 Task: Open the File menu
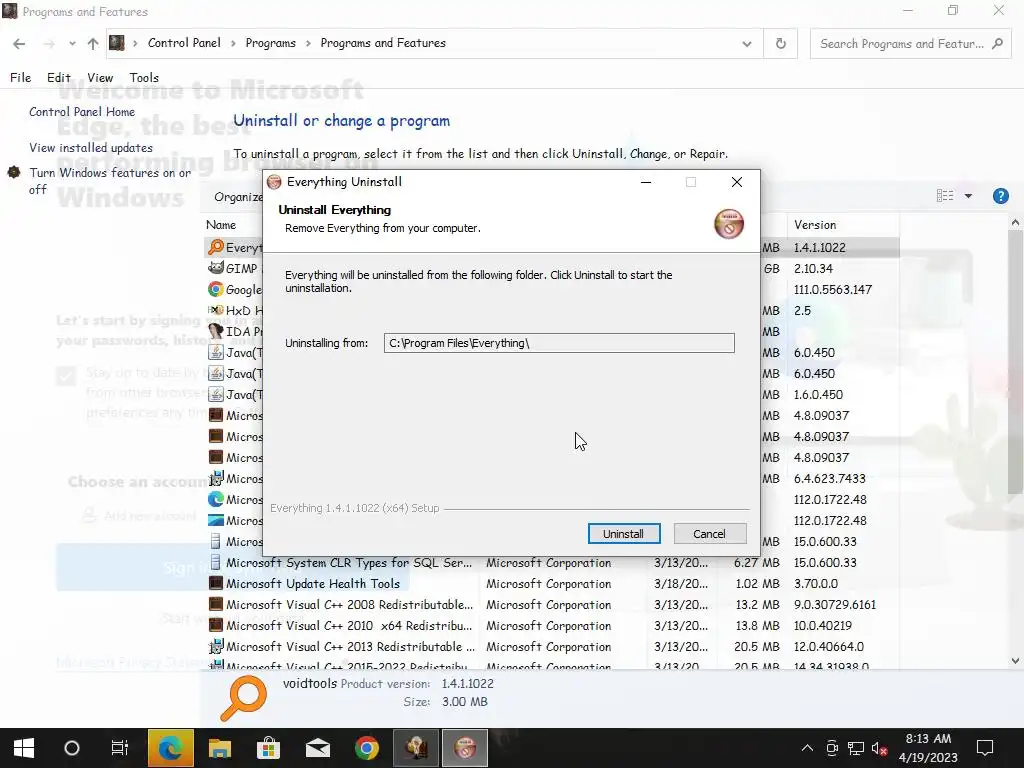[20, 78]
